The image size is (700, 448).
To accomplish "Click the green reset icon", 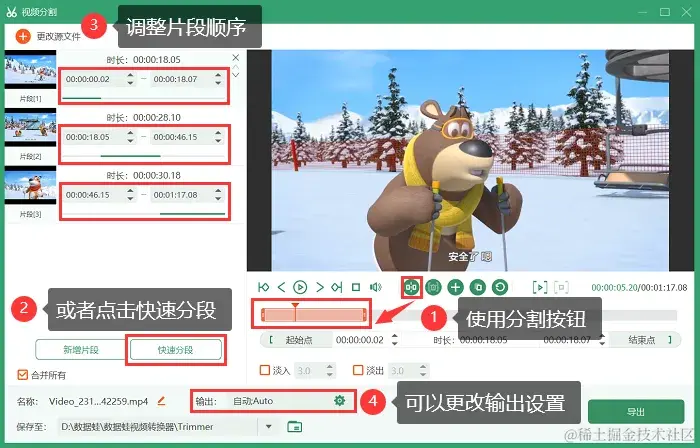I will [x=500, y=287].
